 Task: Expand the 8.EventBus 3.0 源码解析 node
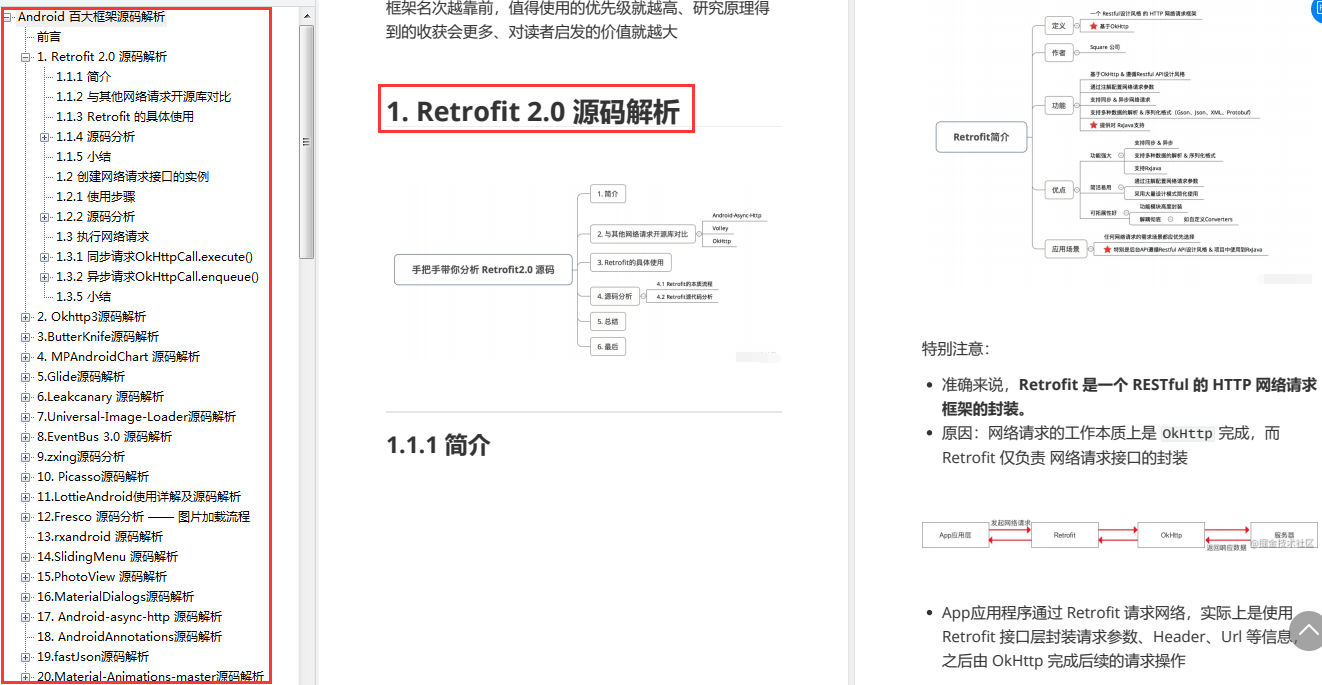(26, 437)
